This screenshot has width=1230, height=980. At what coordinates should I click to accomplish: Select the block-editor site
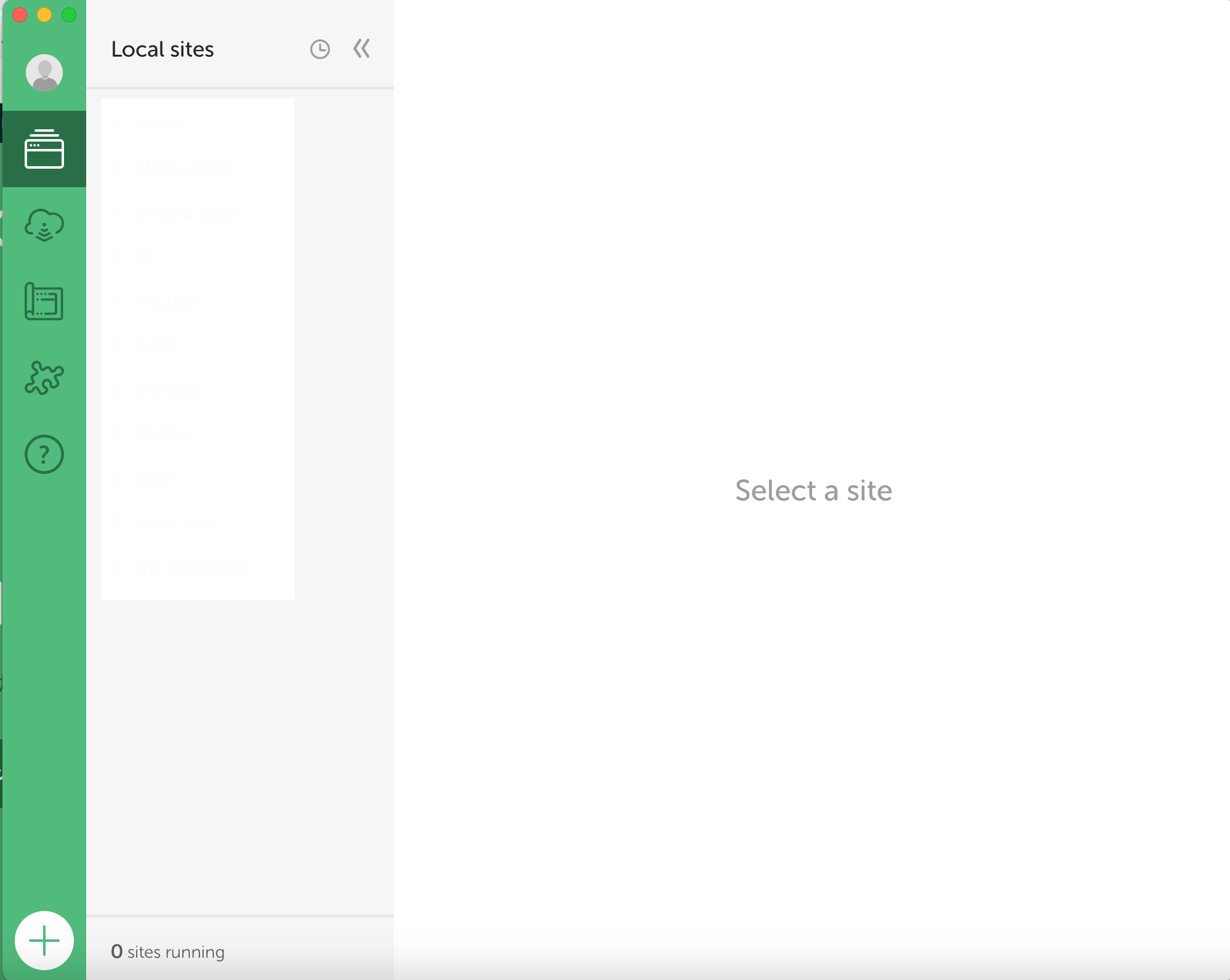[x=183, y=168]
